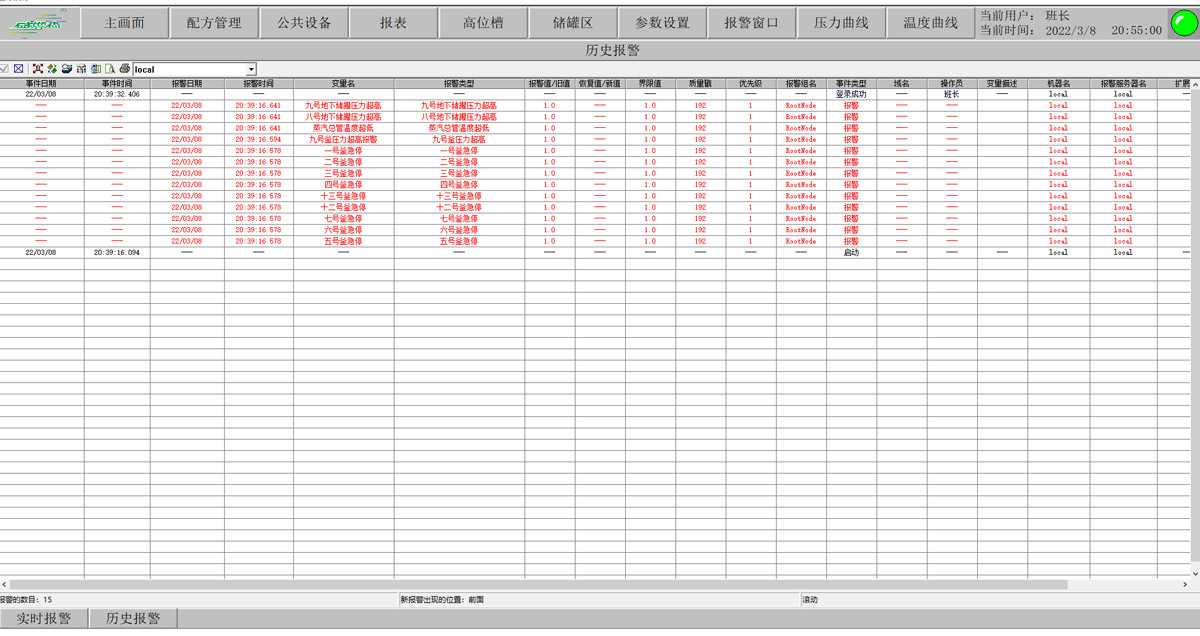Click the red-cornered select icon in alarm toolbar

tap(38, 69)
